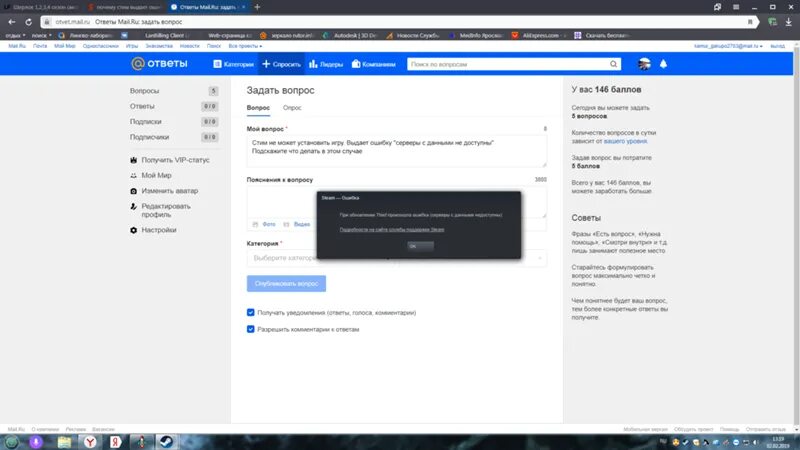The image size is (800, 450).
Task: Switch to the first browser tab
Action: [41, 7]
